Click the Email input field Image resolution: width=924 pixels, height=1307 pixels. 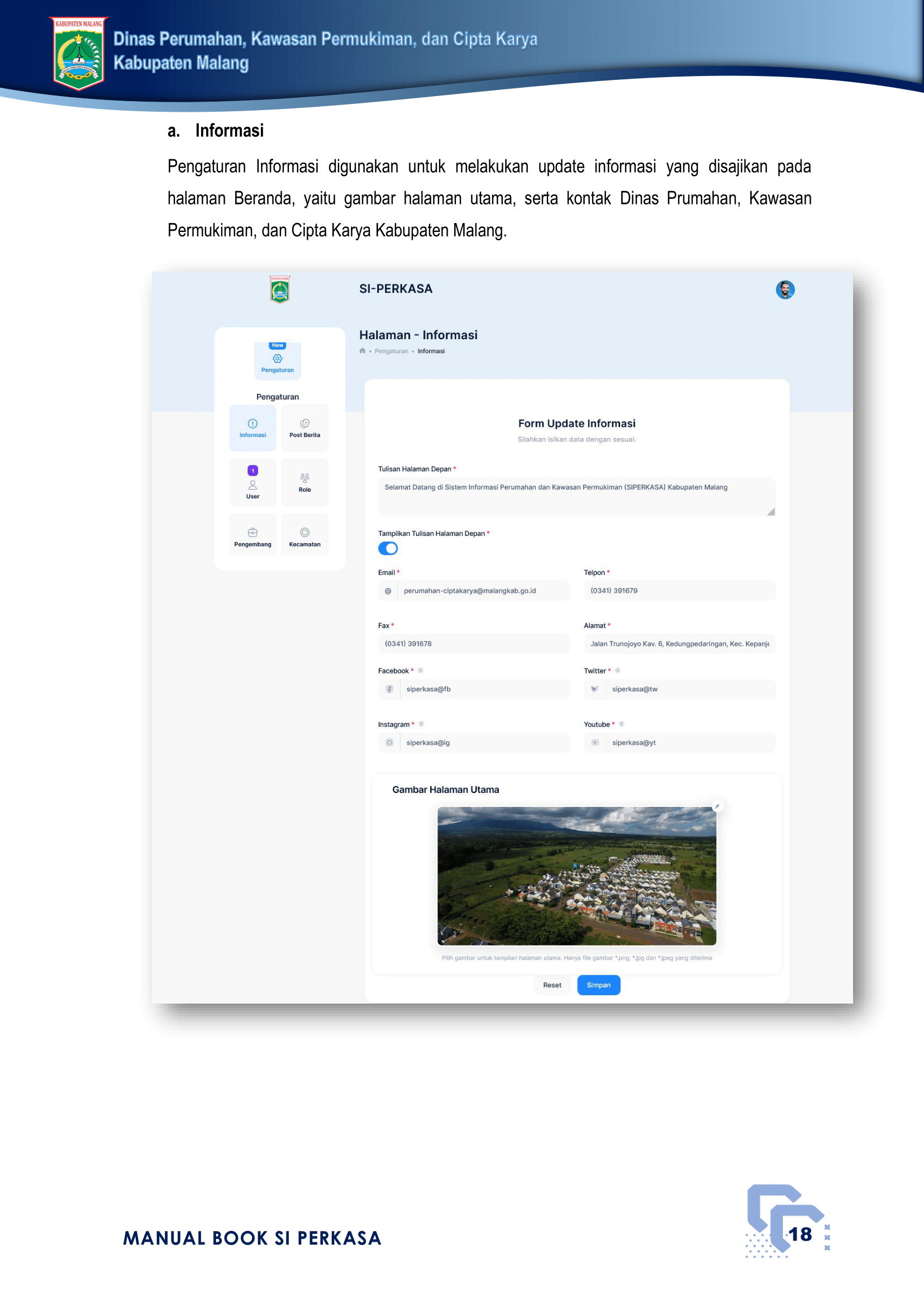[x=483, y=591]
